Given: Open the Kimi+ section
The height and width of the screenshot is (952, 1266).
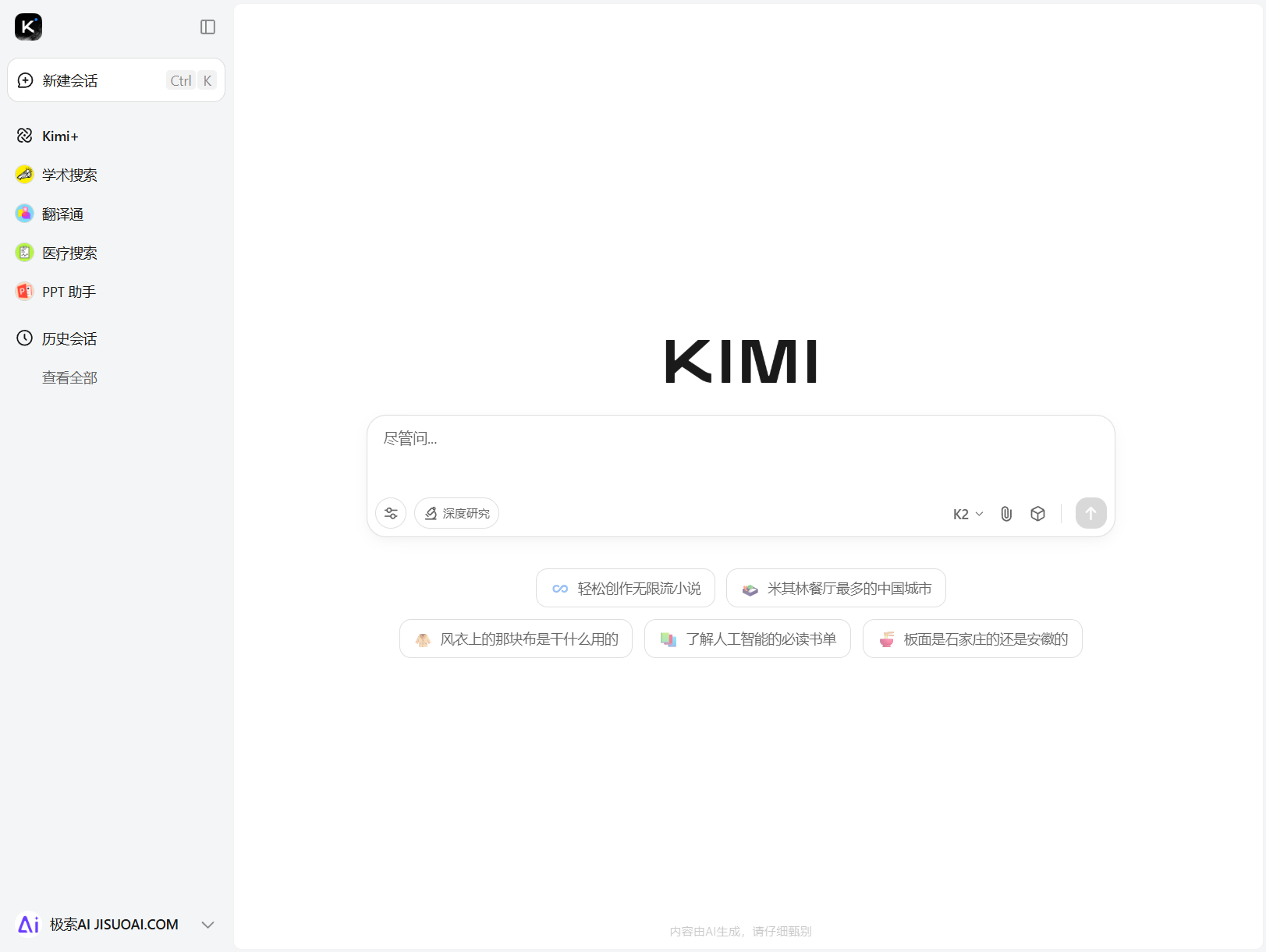Looking at the screenshot, I should (60, 136).
